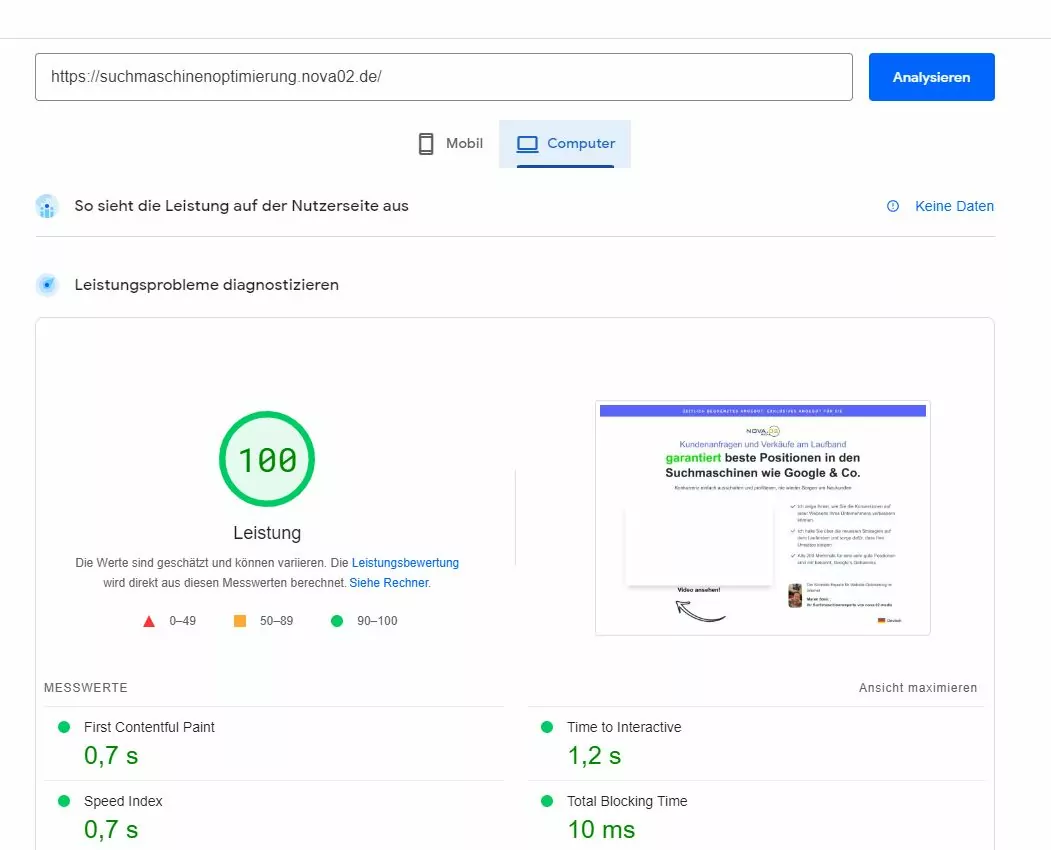This screenshot has height=850, width=1051.
Task: Click the Keine Daten link
Action: click(x=954, y=206)
